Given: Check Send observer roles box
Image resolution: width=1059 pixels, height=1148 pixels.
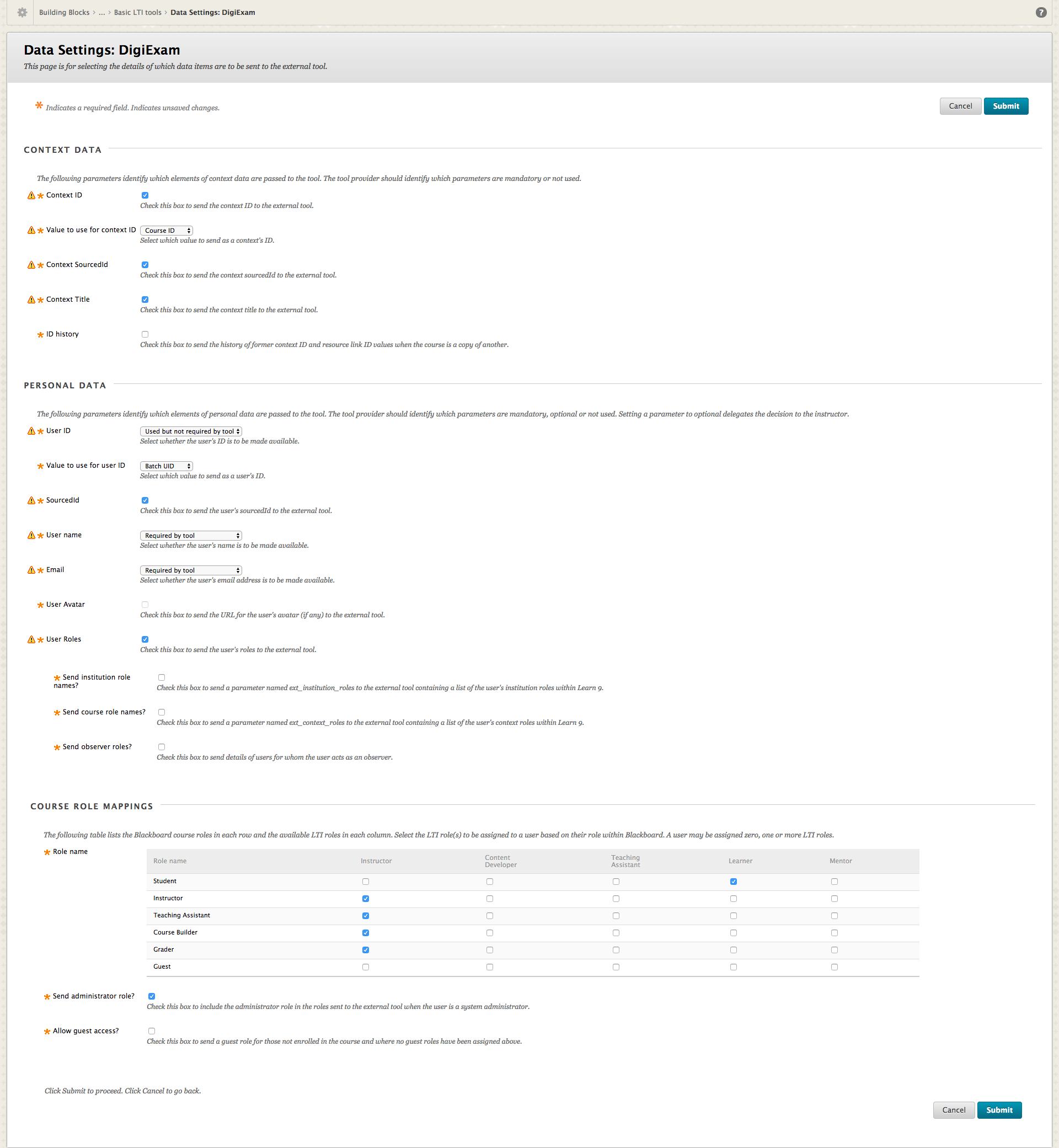Looking at the screenshot, I should pyautogui.click(x=162, y=747).
